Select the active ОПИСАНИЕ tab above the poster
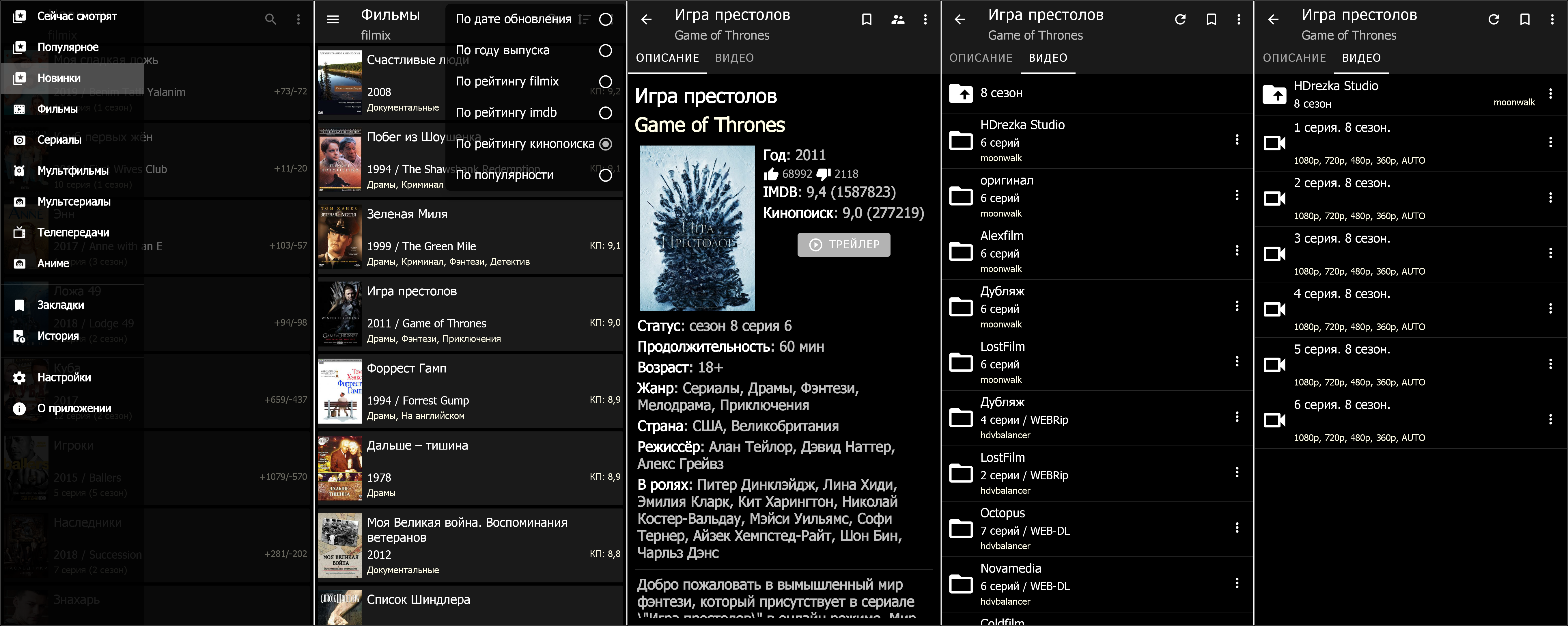 (x=668, y=58)
